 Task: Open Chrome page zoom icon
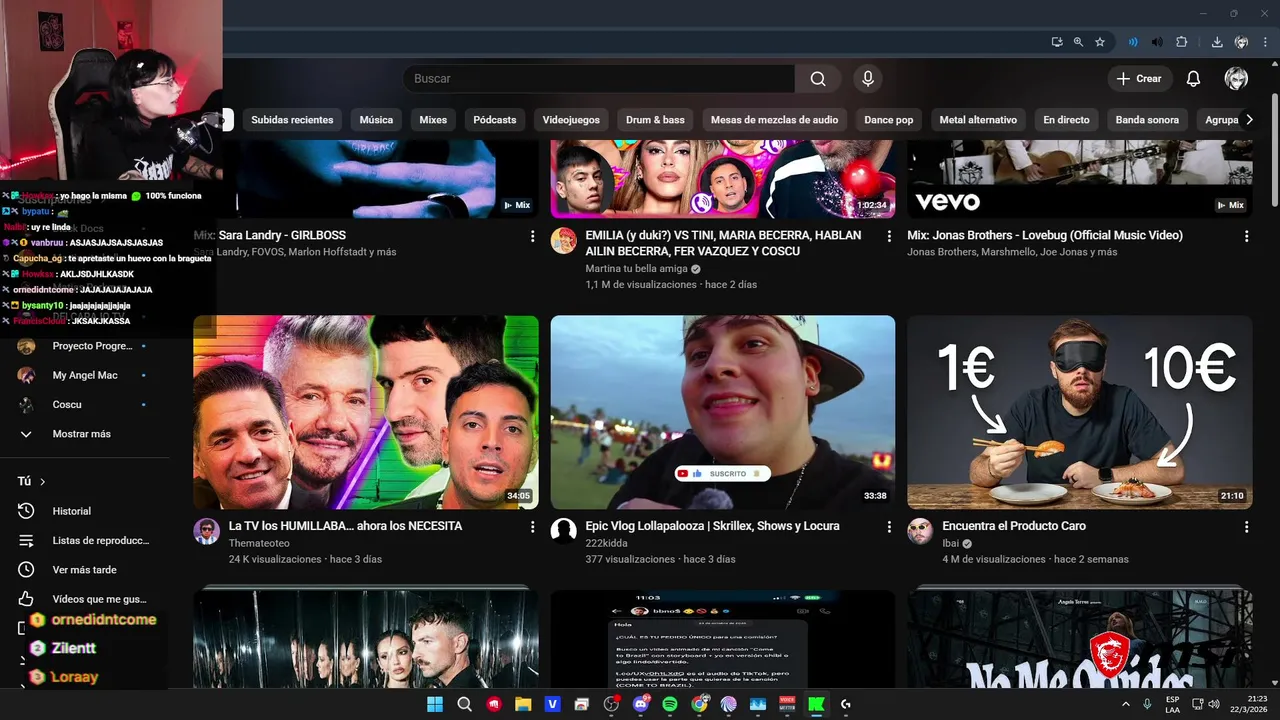pos(1078,42)
